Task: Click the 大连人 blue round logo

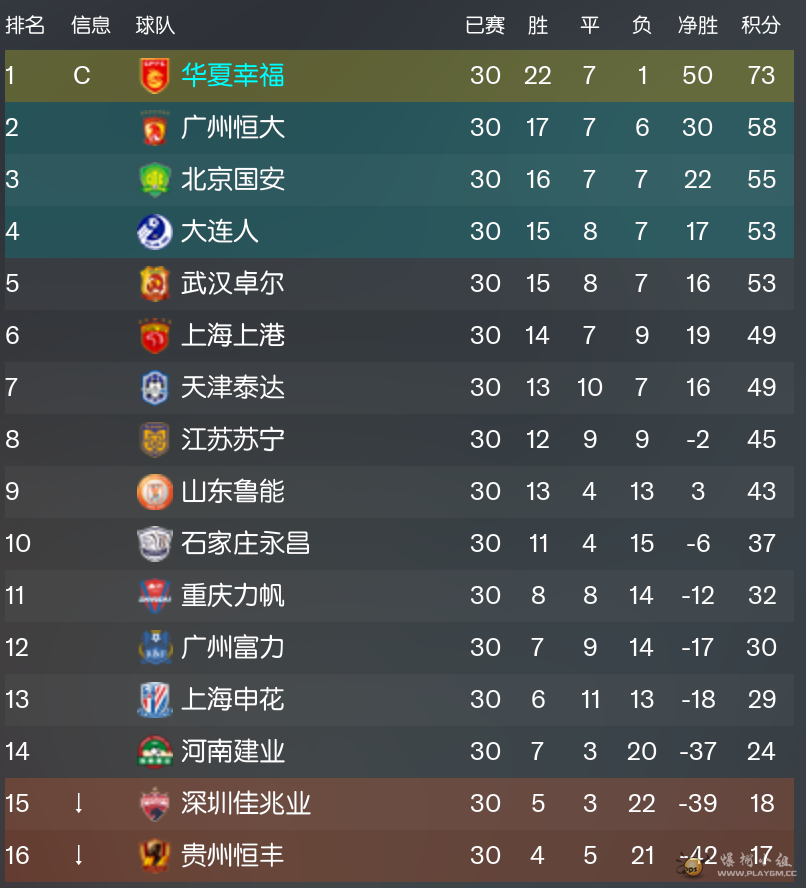Action: tap(155, 232)
